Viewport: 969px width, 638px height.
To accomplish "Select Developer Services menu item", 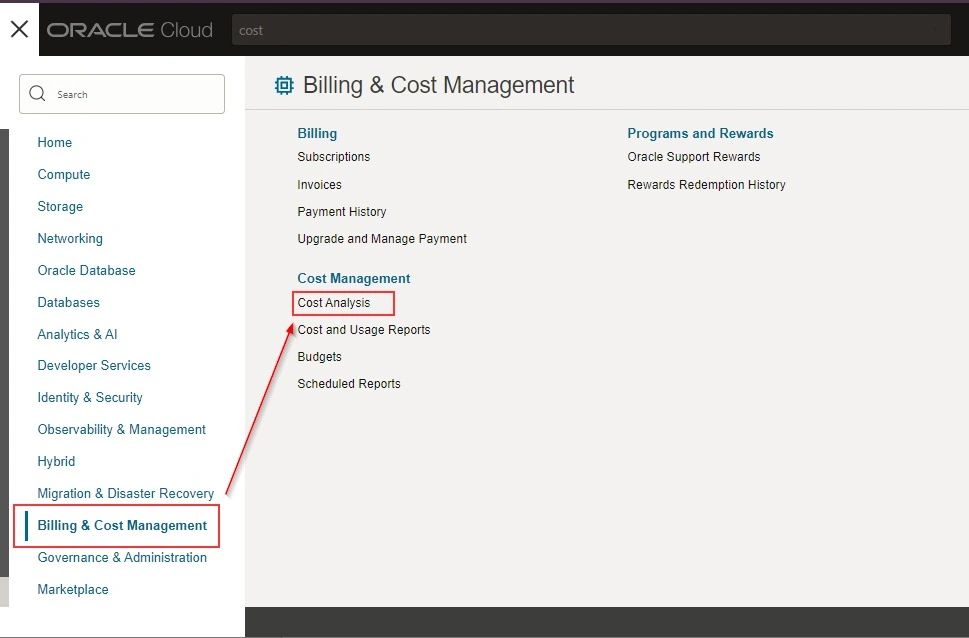I will coord(94,365).
